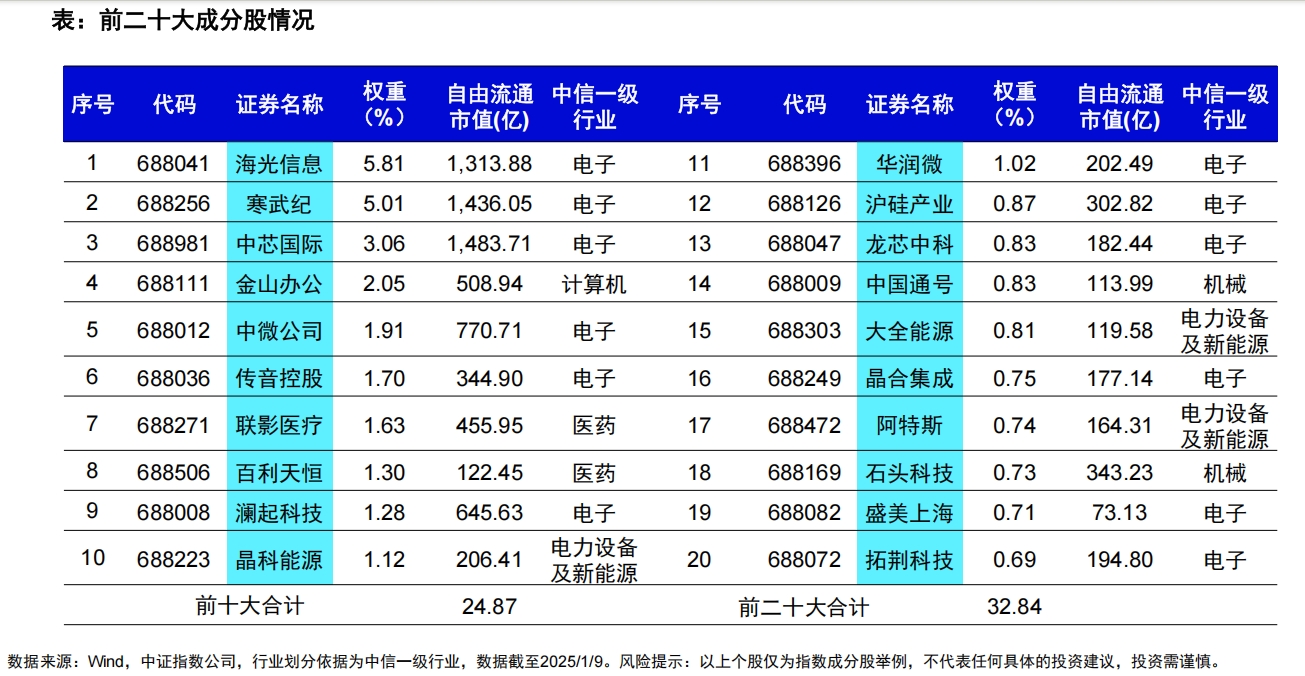Select the stock name 百利天恒
The width and height of the screenshot is (1305, 676).
(280, 472)
